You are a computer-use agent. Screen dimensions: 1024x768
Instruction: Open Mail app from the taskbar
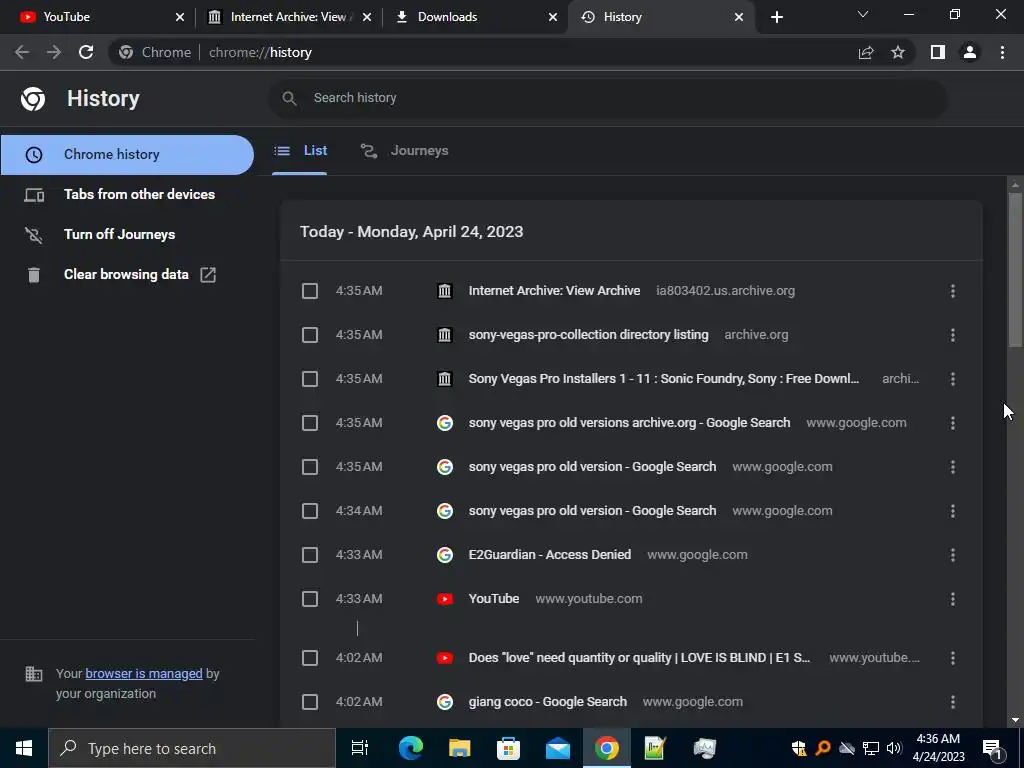click(x=558, y=748)
